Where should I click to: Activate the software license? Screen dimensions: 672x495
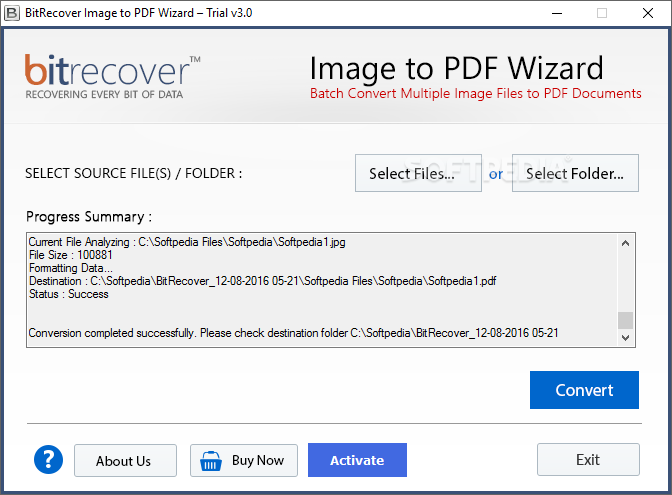pyautogui.click(x=357, y=460)
